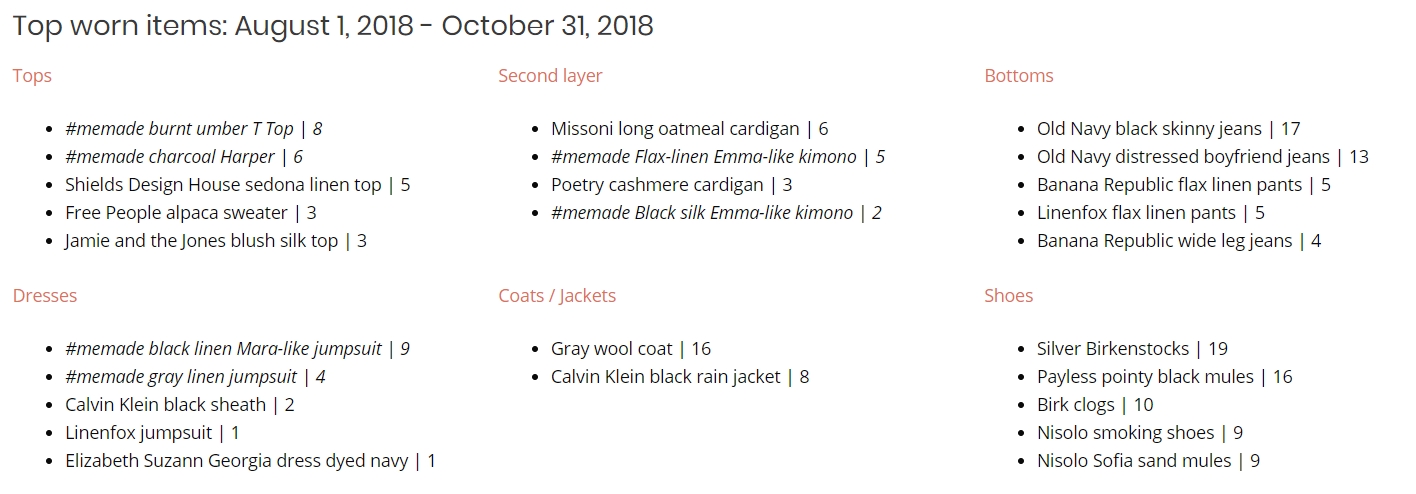
Task: Click the Coats / Jackets heading
Action: (557, 296)
